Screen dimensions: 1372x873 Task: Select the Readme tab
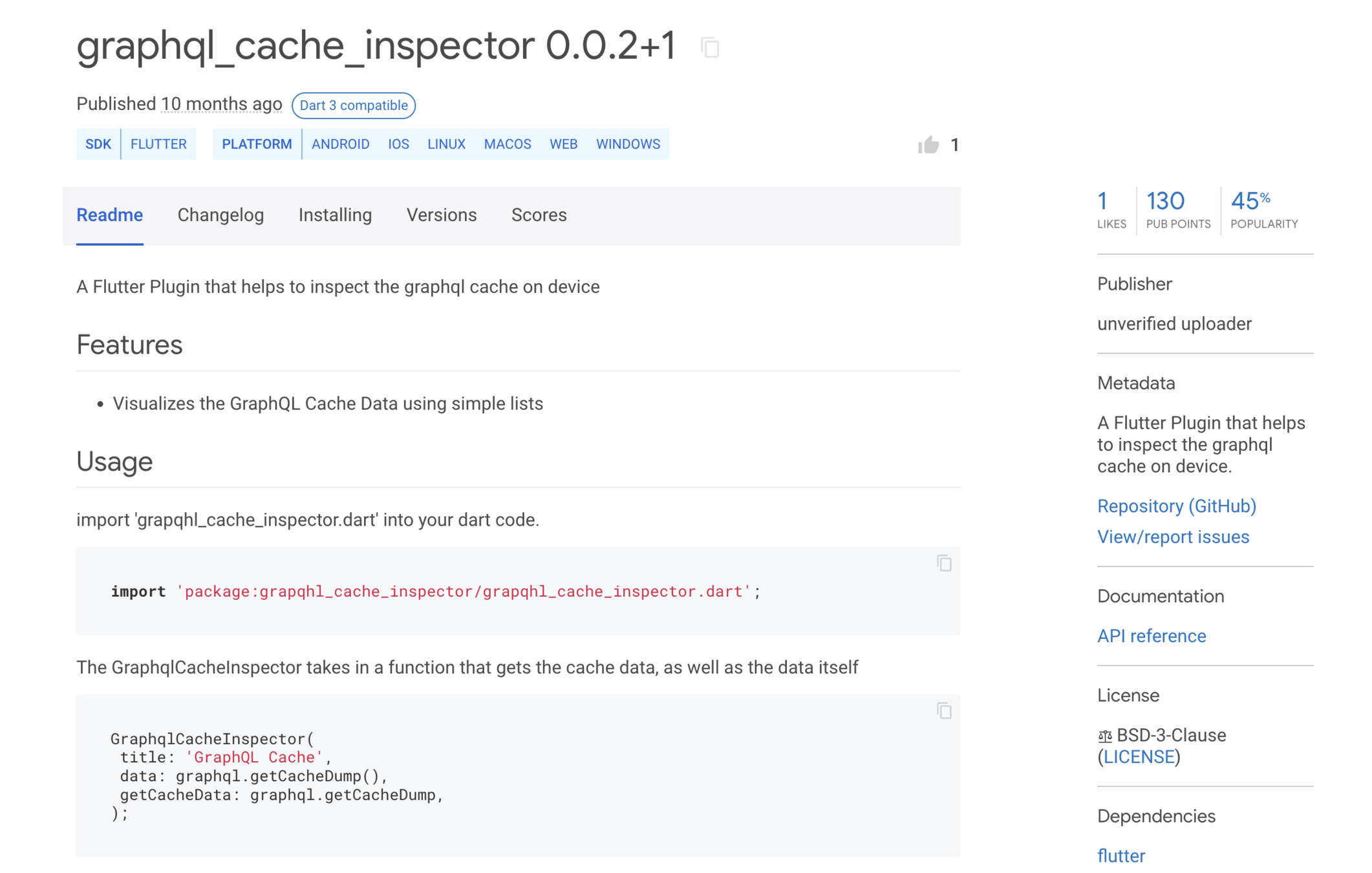coord(110,215)
